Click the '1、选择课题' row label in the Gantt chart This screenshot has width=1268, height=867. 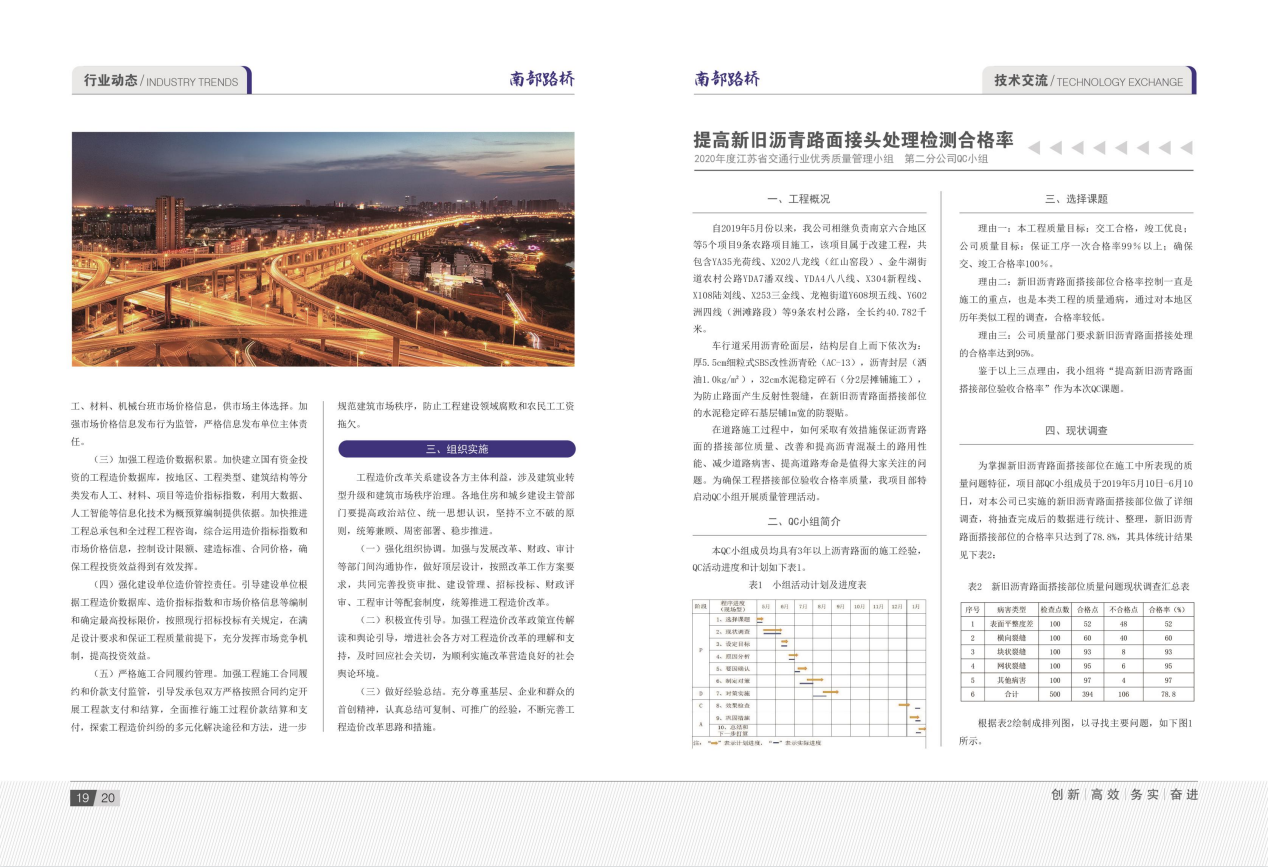[x=733, y=620]
